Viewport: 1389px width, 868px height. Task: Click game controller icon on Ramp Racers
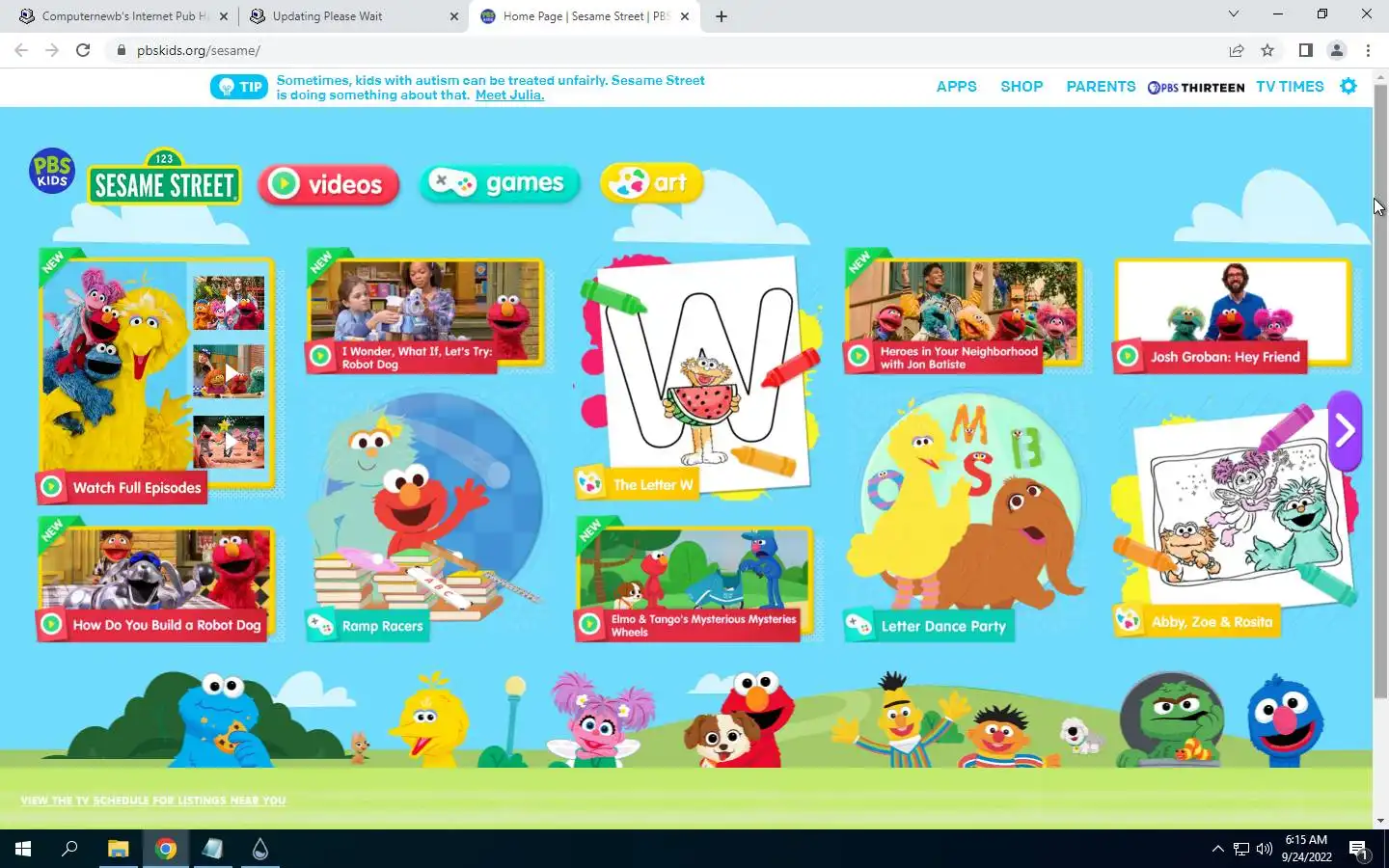pos(320,625)
